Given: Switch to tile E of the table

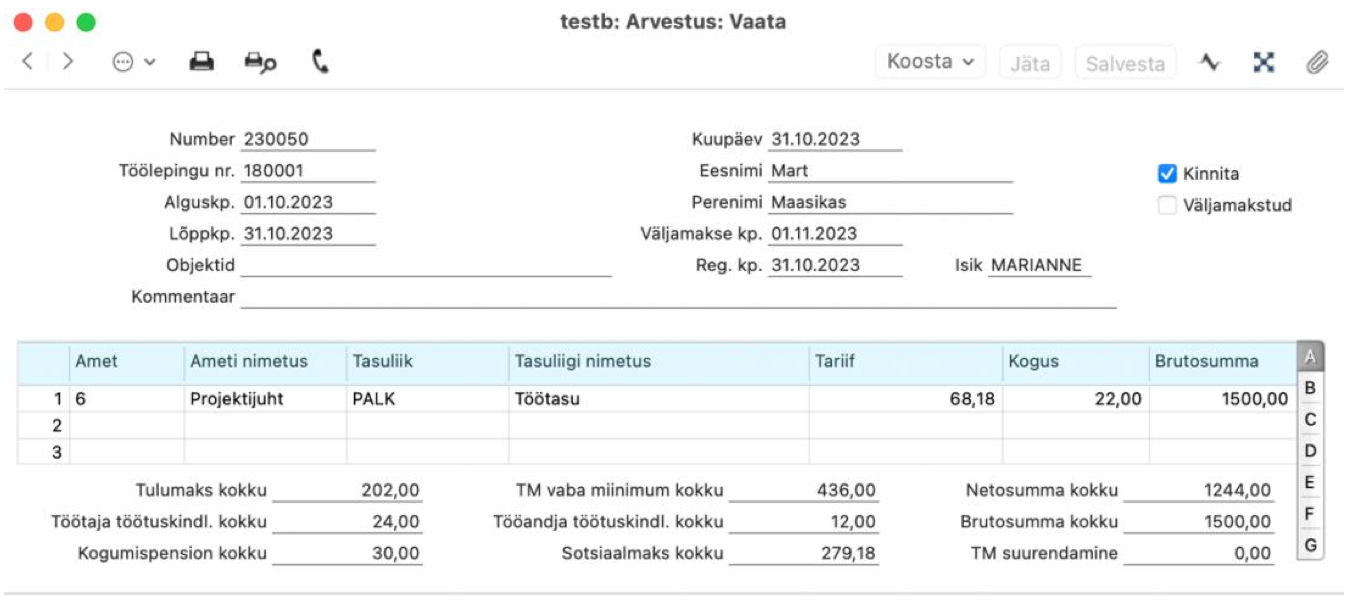Looking at the screenshot, I should pos(1310,483).
